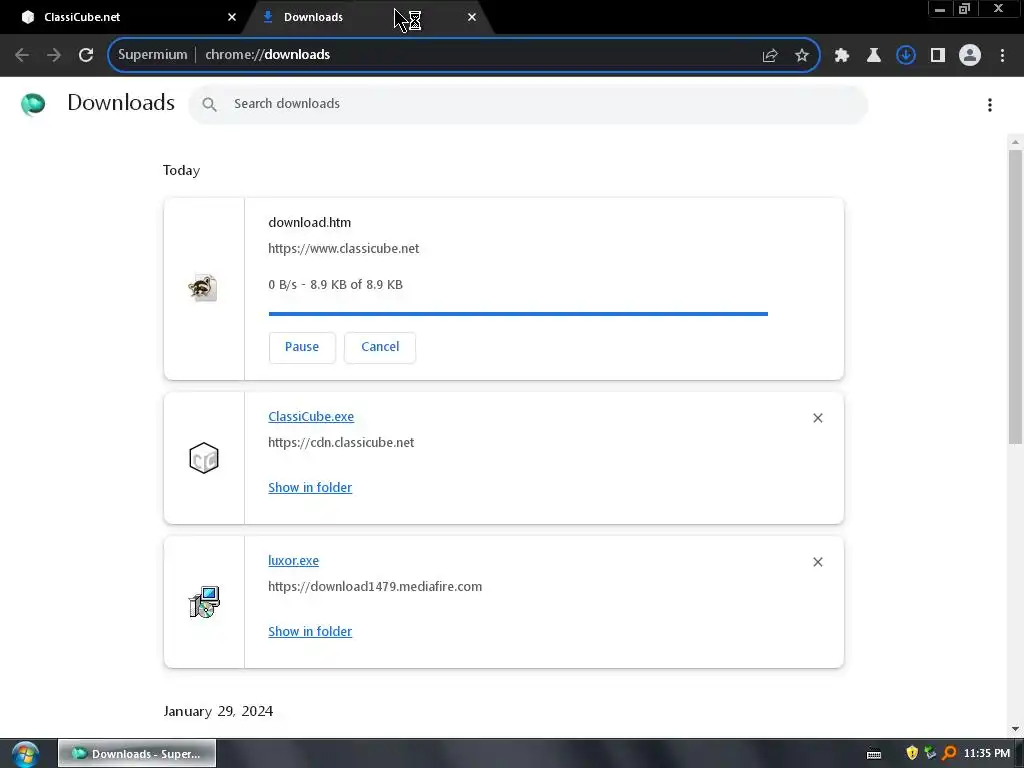Focus the Search downloads field
Viewport: 1024px width, 768px height.
pos(528,104)
